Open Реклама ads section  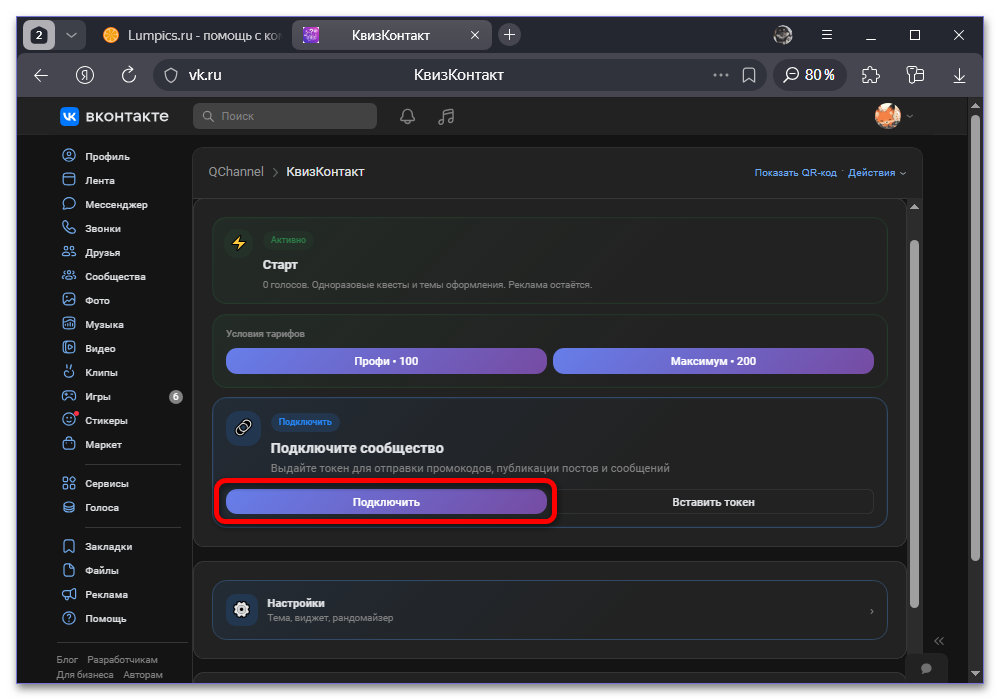94,594
